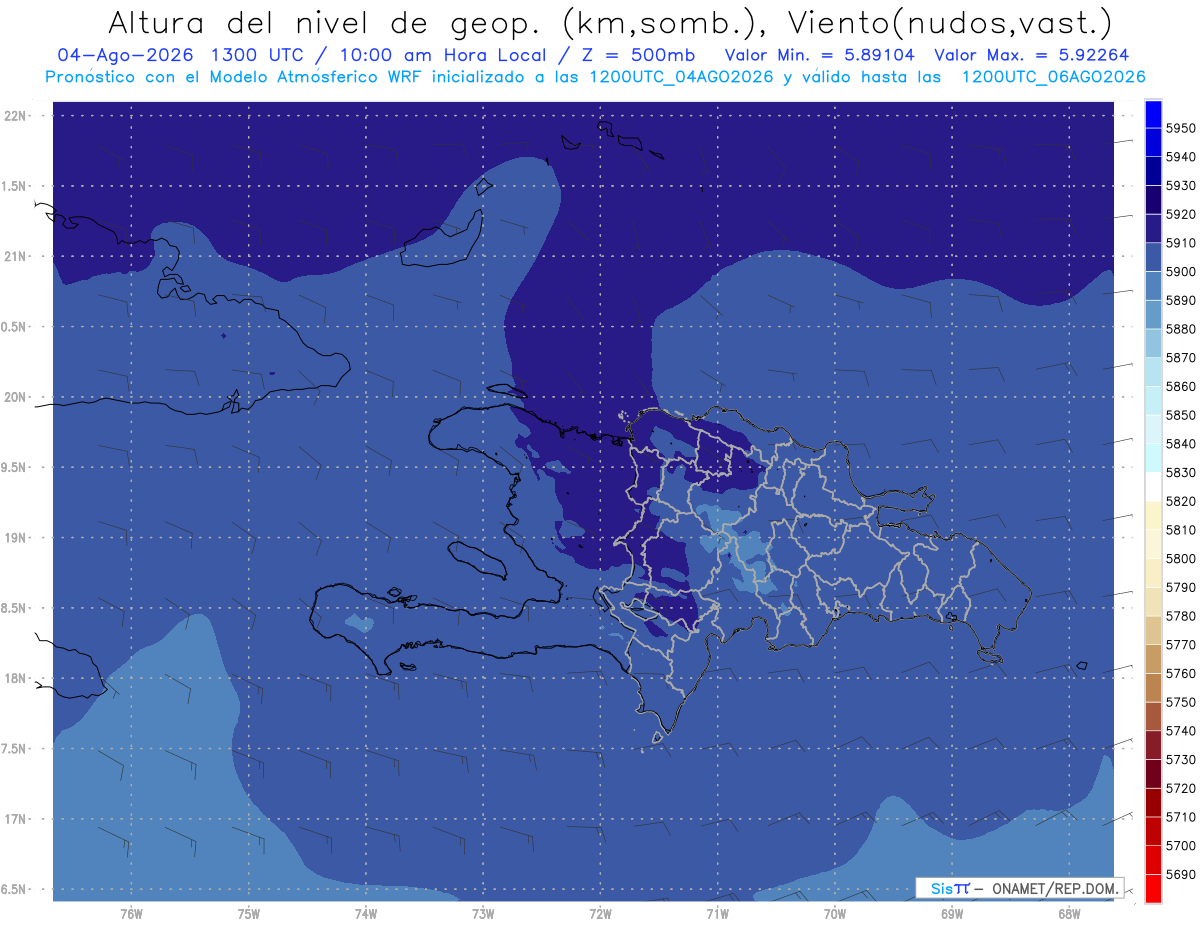
Task: Click the "5950" legend value
Action: tap(1181, 128)
